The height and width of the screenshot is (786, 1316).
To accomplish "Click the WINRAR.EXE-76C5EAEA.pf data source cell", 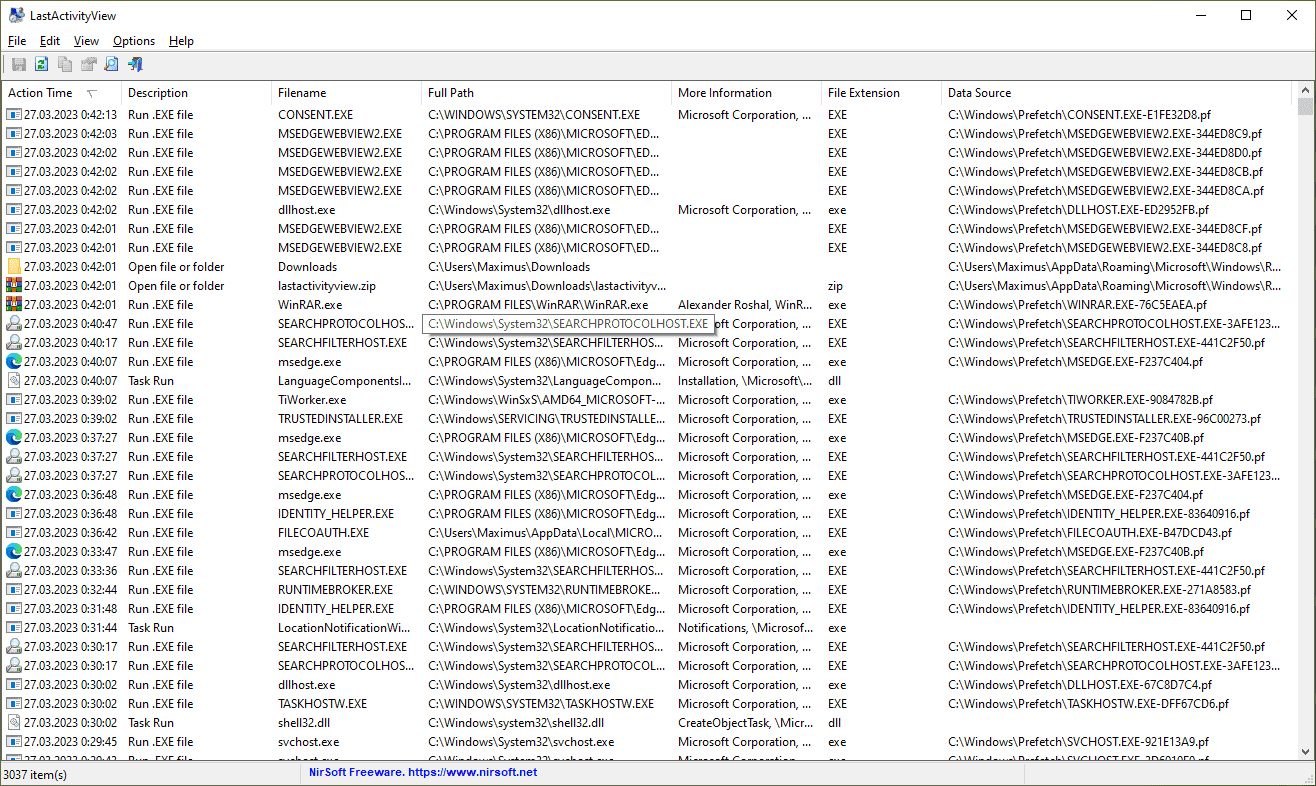I will [1078, 305].
